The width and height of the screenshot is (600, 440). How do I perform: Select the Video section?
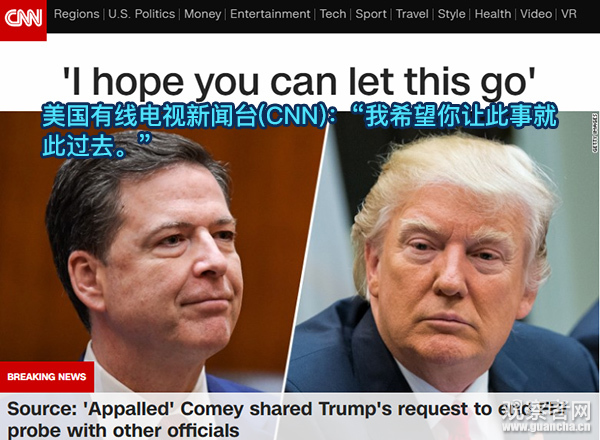coord(536,14)
